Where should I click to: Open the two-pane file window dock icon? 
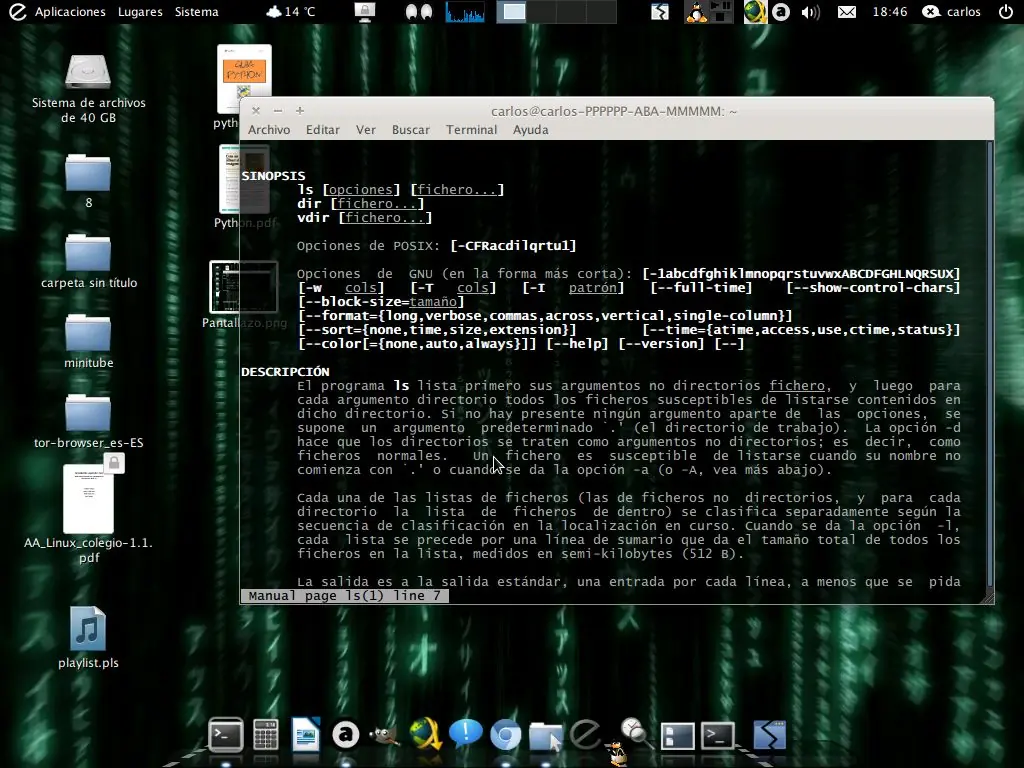click(677, 736)
